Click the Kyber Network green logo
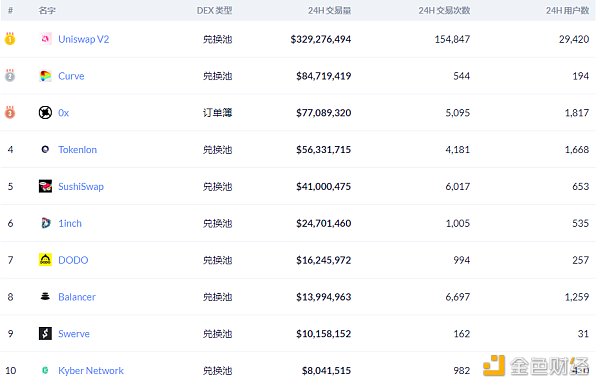This screenshot has height=387, width=600. click(45, 370)
